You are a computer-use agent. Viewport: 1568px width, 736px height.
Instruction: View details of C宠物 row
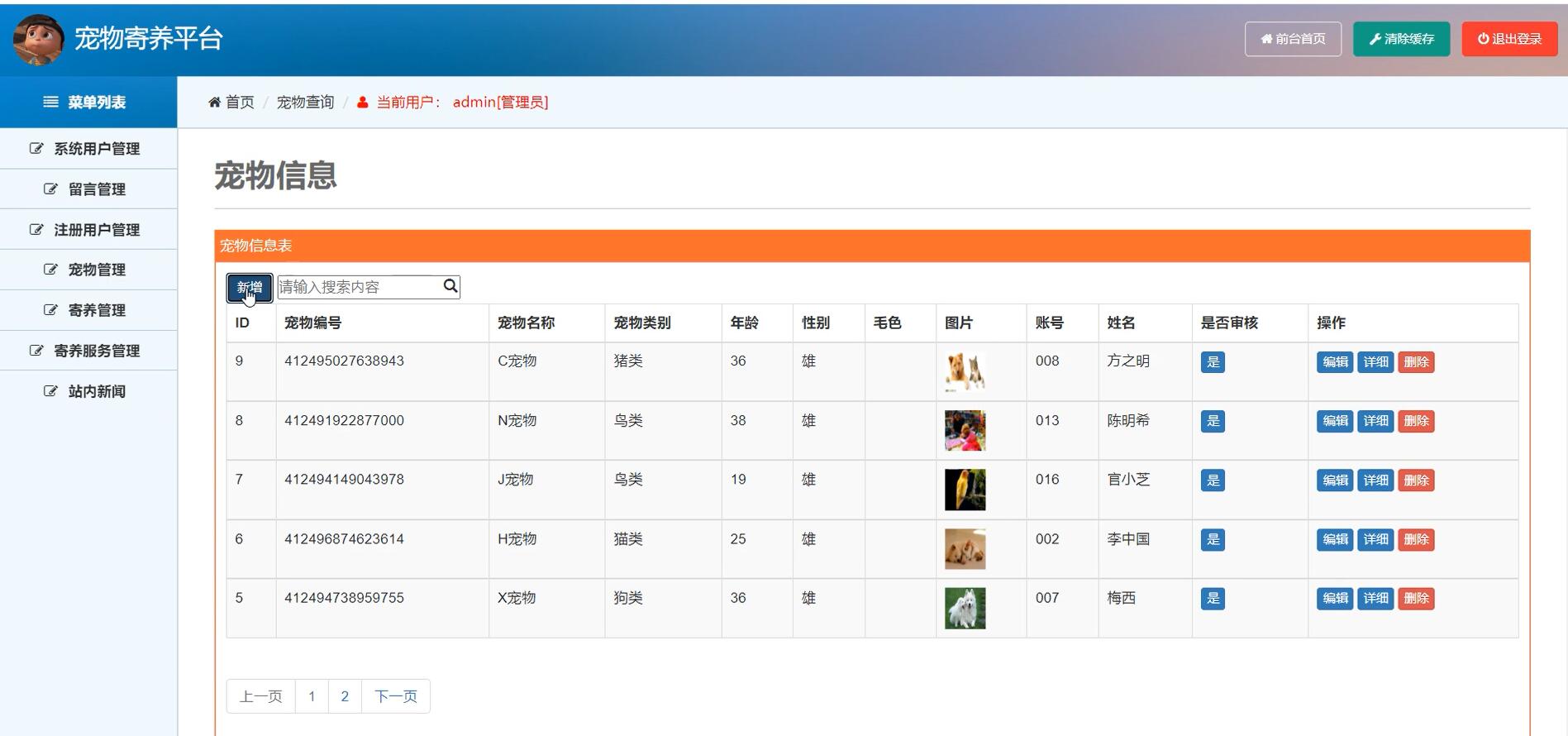[1375, 362]
